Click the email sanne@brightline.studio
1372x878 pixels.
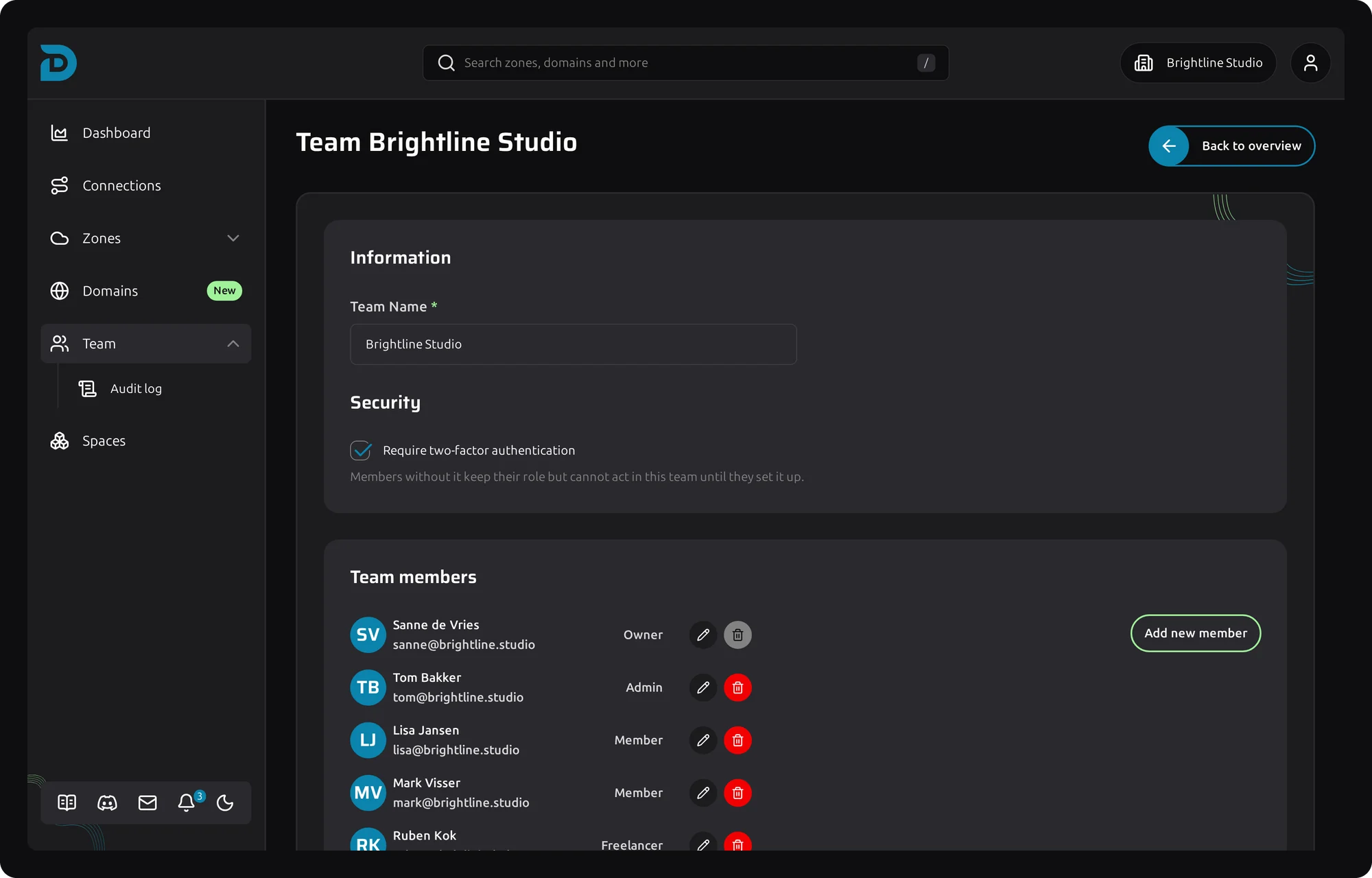point(464,645)
